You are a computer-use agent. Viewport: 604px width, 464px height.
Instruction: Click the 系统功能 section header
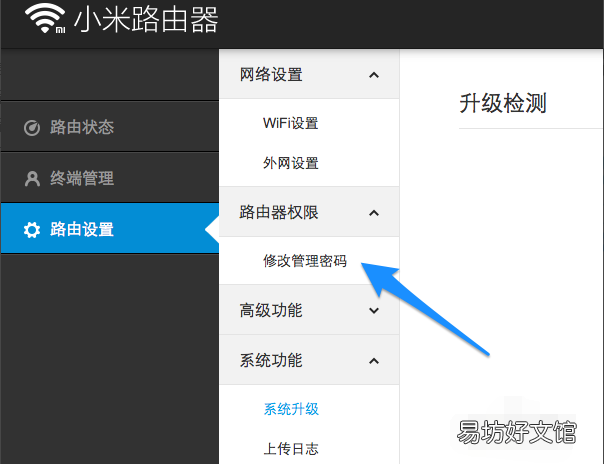[309, 360]
